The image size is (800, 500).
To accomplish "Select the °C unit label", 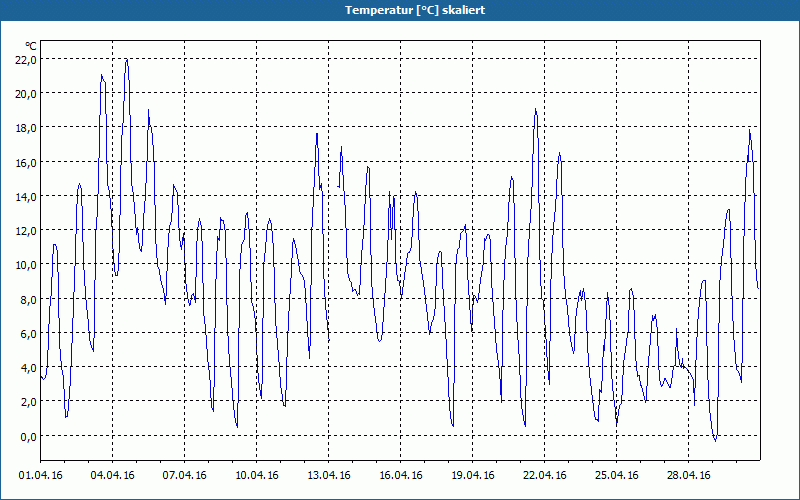I will pyautogui.click(x=31, y=46).
